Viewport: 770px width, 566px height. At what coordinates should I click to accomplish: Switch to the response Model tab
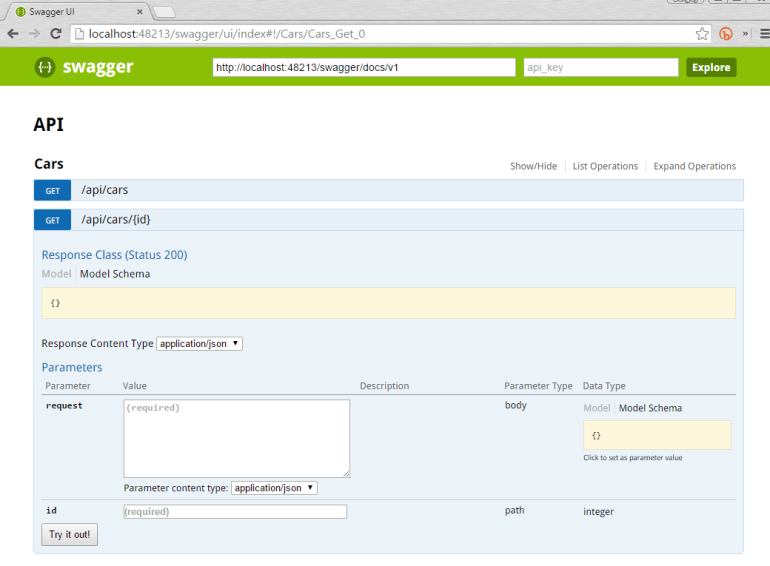(x=56, y=274)
